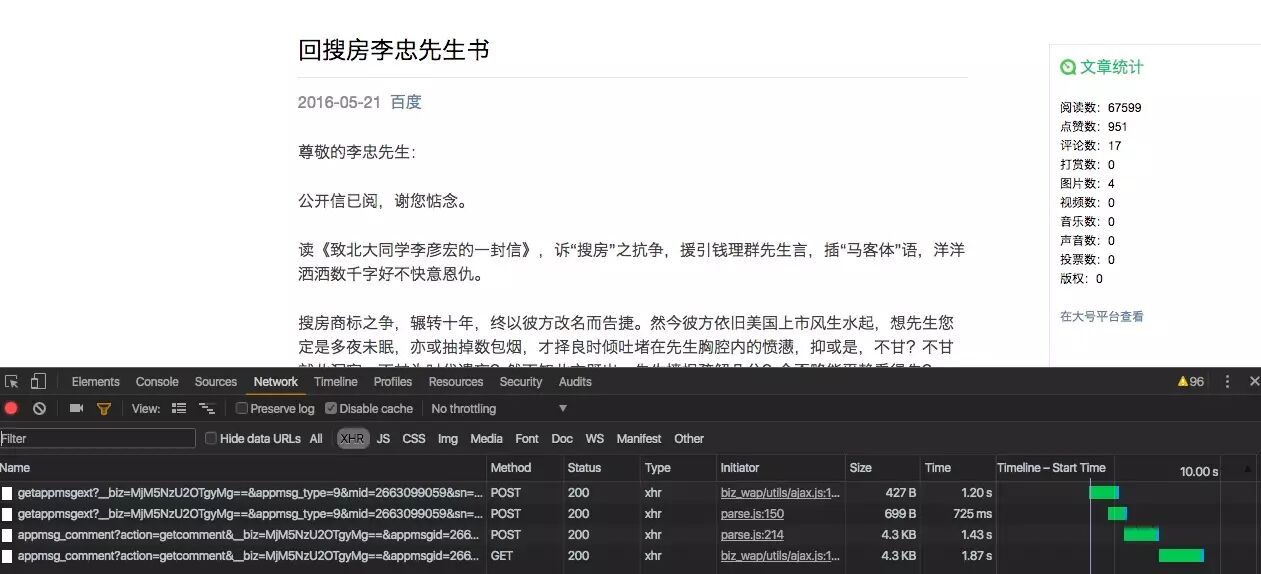Uncheck the Disable cache checkbox
The width and height of the screenshot is (1261, 574).
coord(331,408)
